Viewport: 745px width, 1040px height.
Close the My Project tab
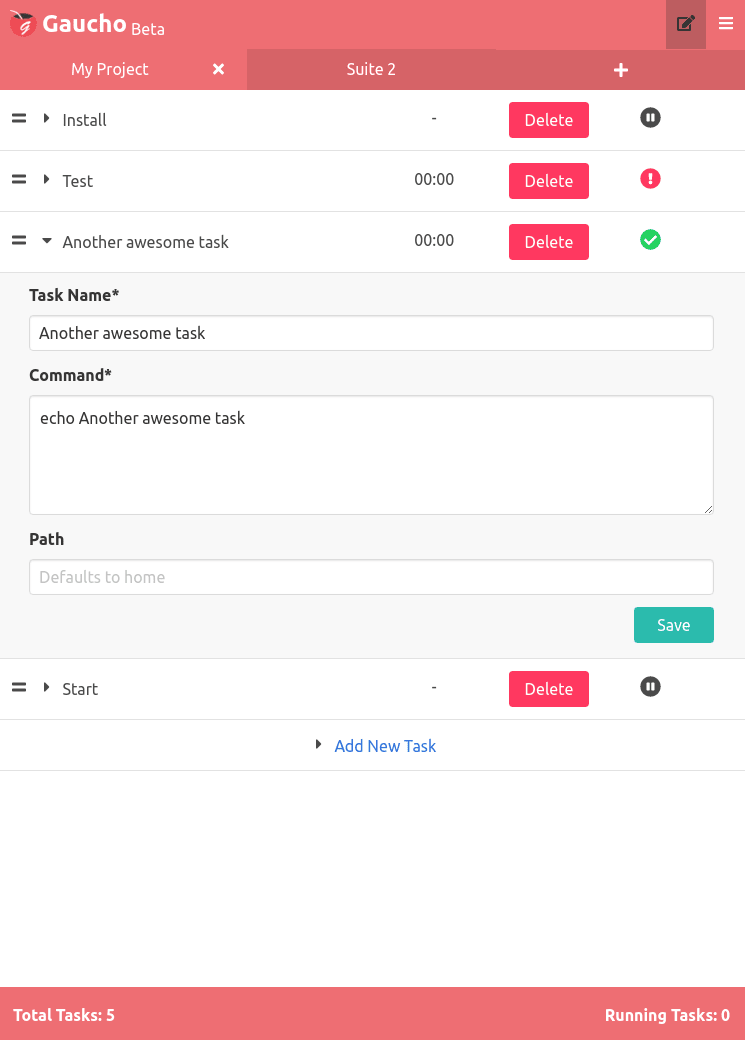click(218, 69)
